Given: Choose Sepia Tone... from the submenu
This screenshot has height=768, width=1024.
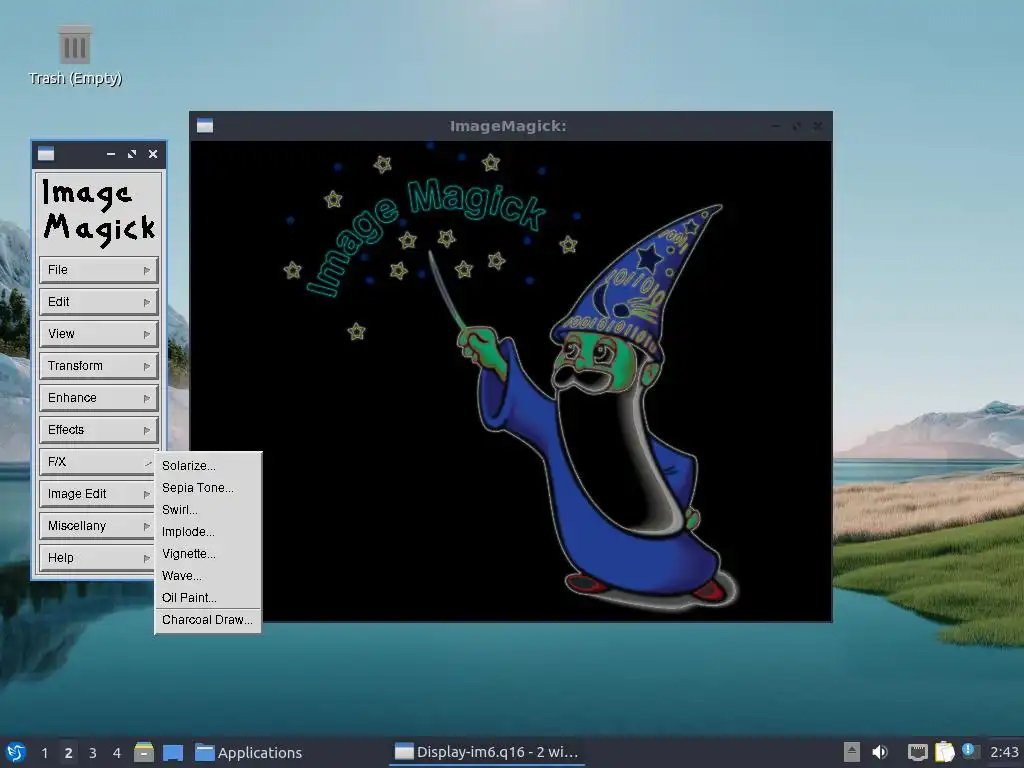Looking at the screenshot, I should click(x=208, y=488).
